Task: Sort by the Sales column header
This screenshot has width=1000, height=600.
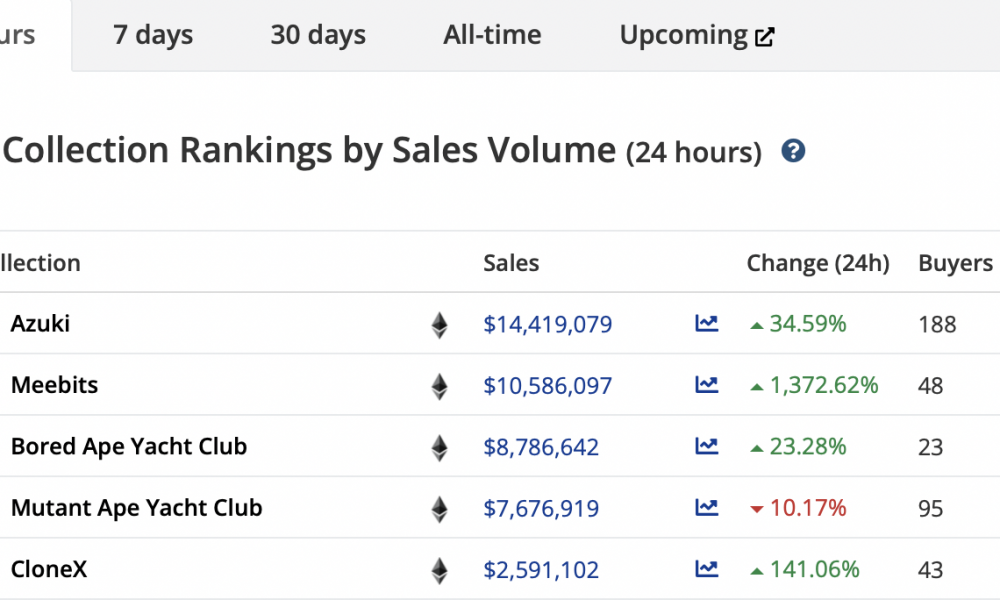Action: tap(511, 263)
